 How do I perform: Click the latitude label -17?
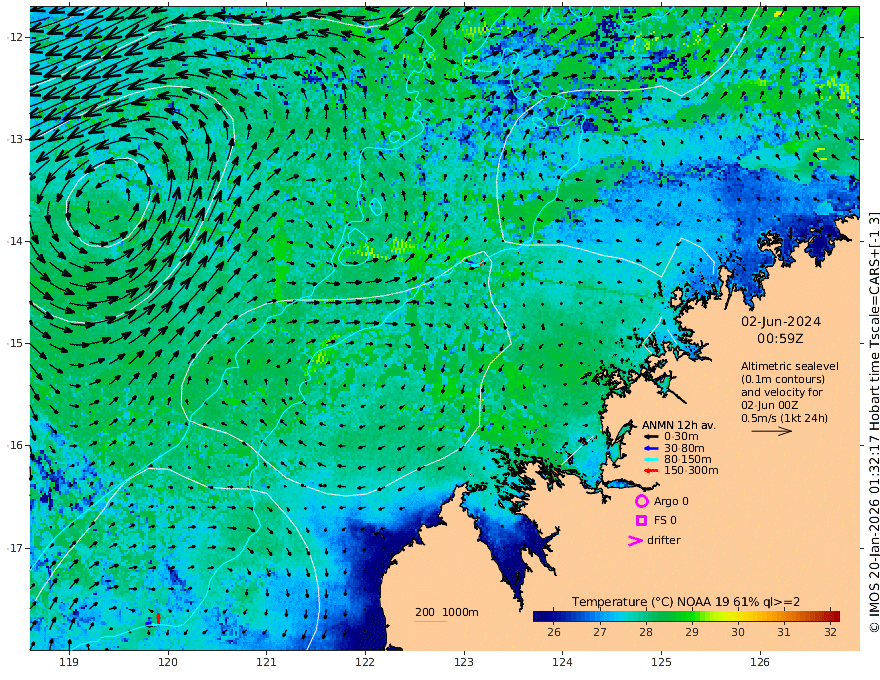(x=16, y=548)
